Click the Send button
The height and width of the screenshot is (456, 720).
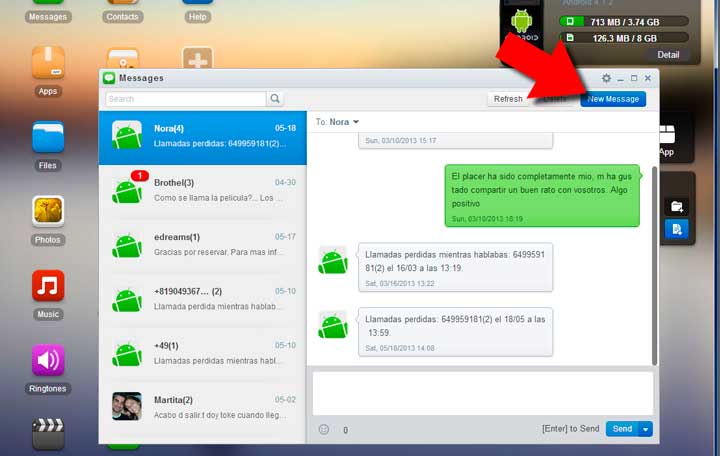click(x=622, y=429)
